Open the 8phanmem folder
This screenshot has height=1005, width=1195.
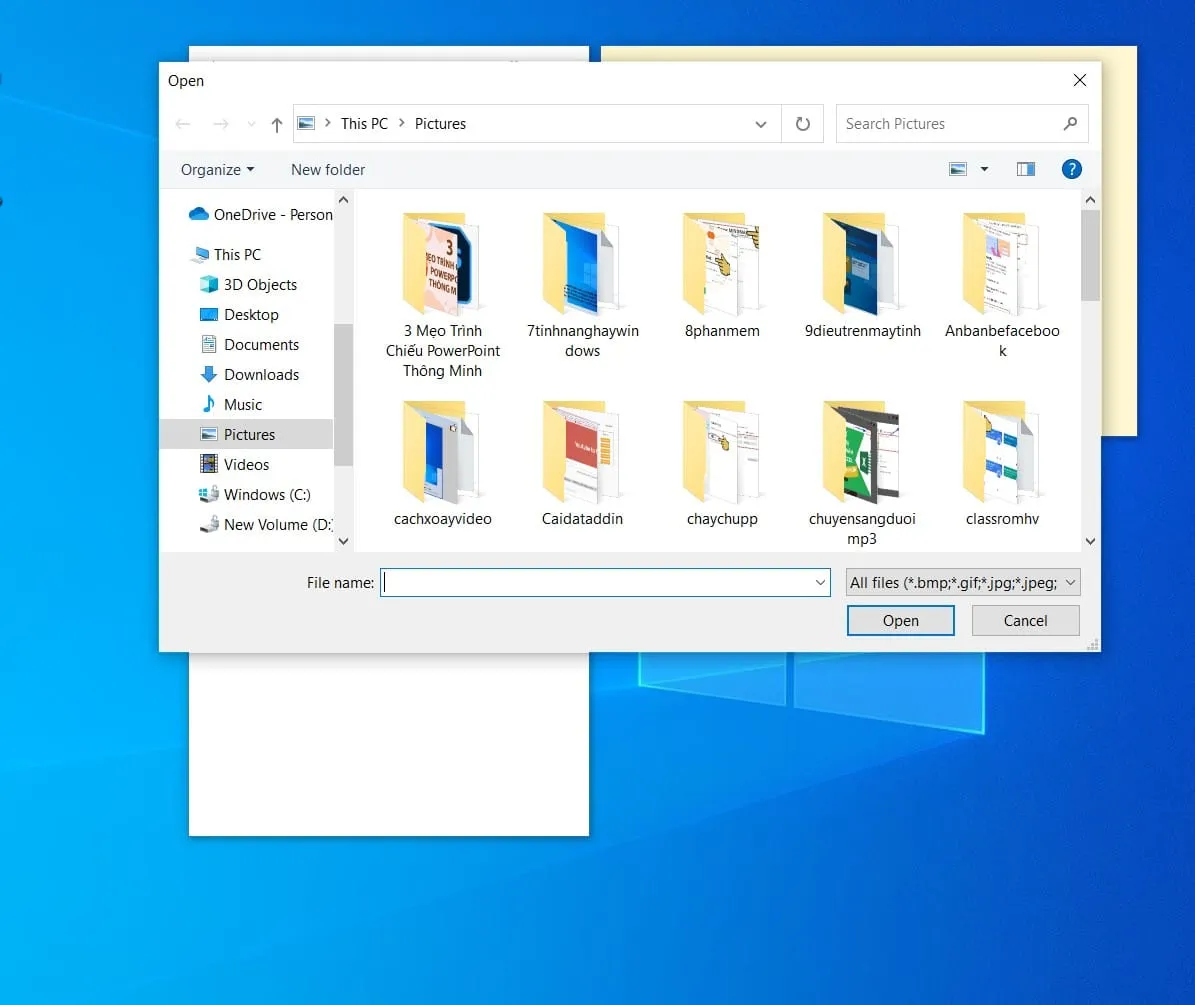click(722, 266)
